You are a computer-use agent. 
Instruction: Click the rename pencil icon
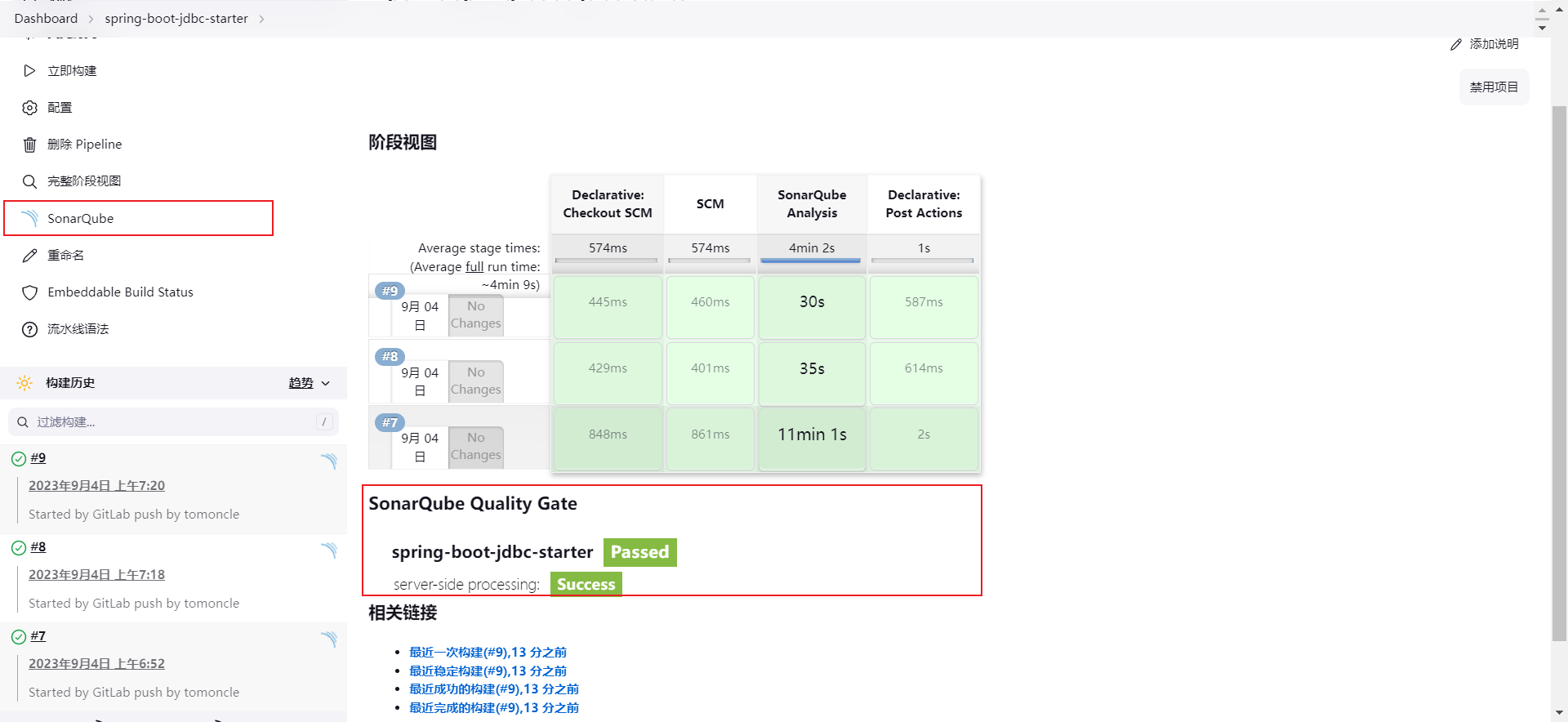click(29, 256)
